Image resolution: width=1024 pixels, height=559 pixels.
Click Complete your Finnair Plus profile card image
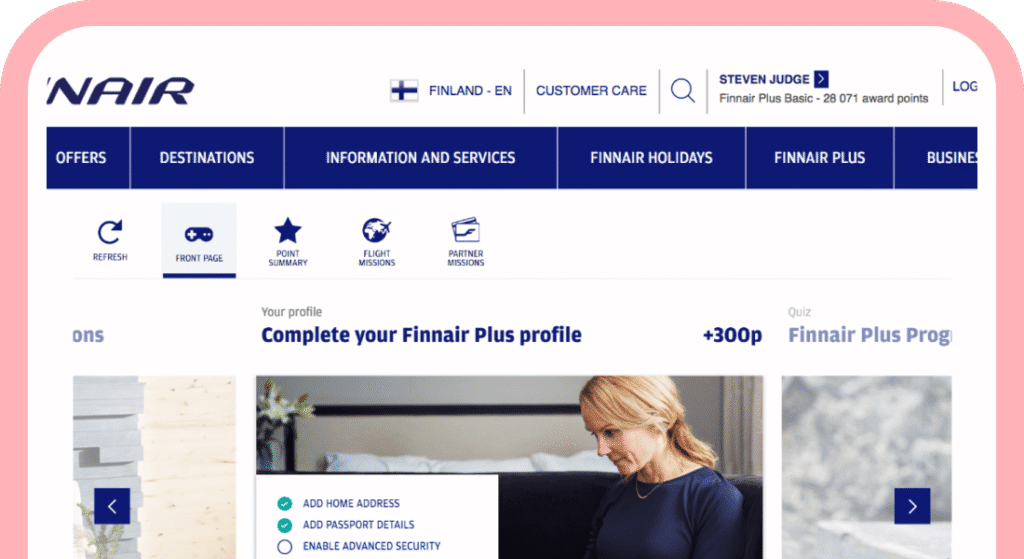click(x=509, y=467)
